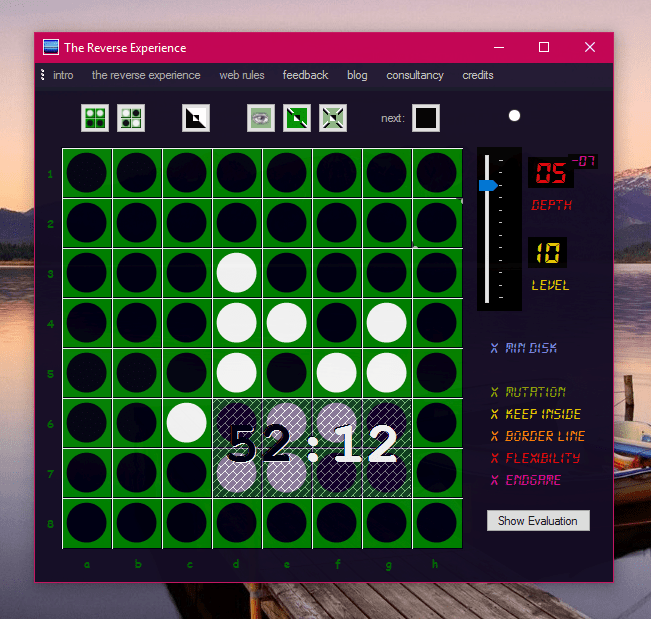Screen dimensions: 651x619
Task: Click the depth slider blue handle
Action: coord(488,185)
